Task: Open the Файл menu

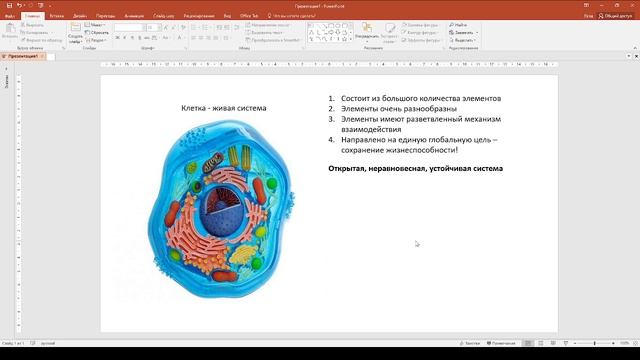Action: click(10, 16)
